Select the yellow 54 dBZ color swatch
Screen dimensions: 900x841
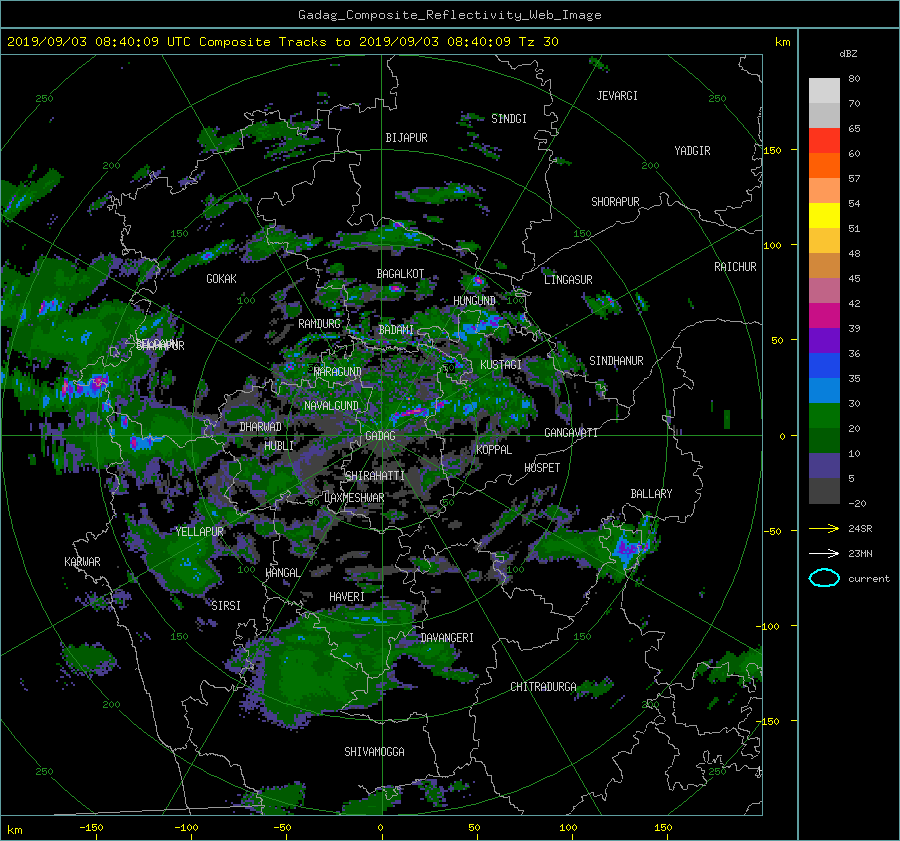pos(824,215)
